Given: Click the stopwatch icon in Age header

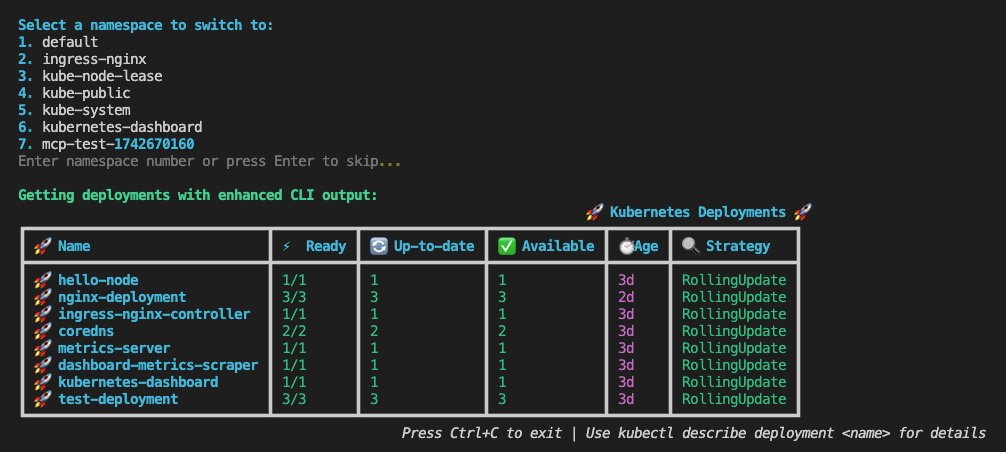Looking at the screenshot, I should [626, 246].
